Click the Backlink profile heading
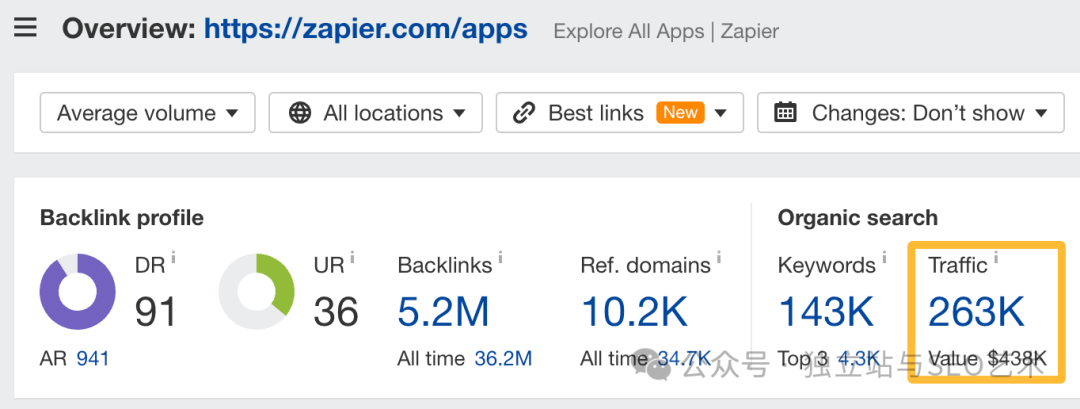This screenshot has height=409, width=1080. tap(122, 218)
